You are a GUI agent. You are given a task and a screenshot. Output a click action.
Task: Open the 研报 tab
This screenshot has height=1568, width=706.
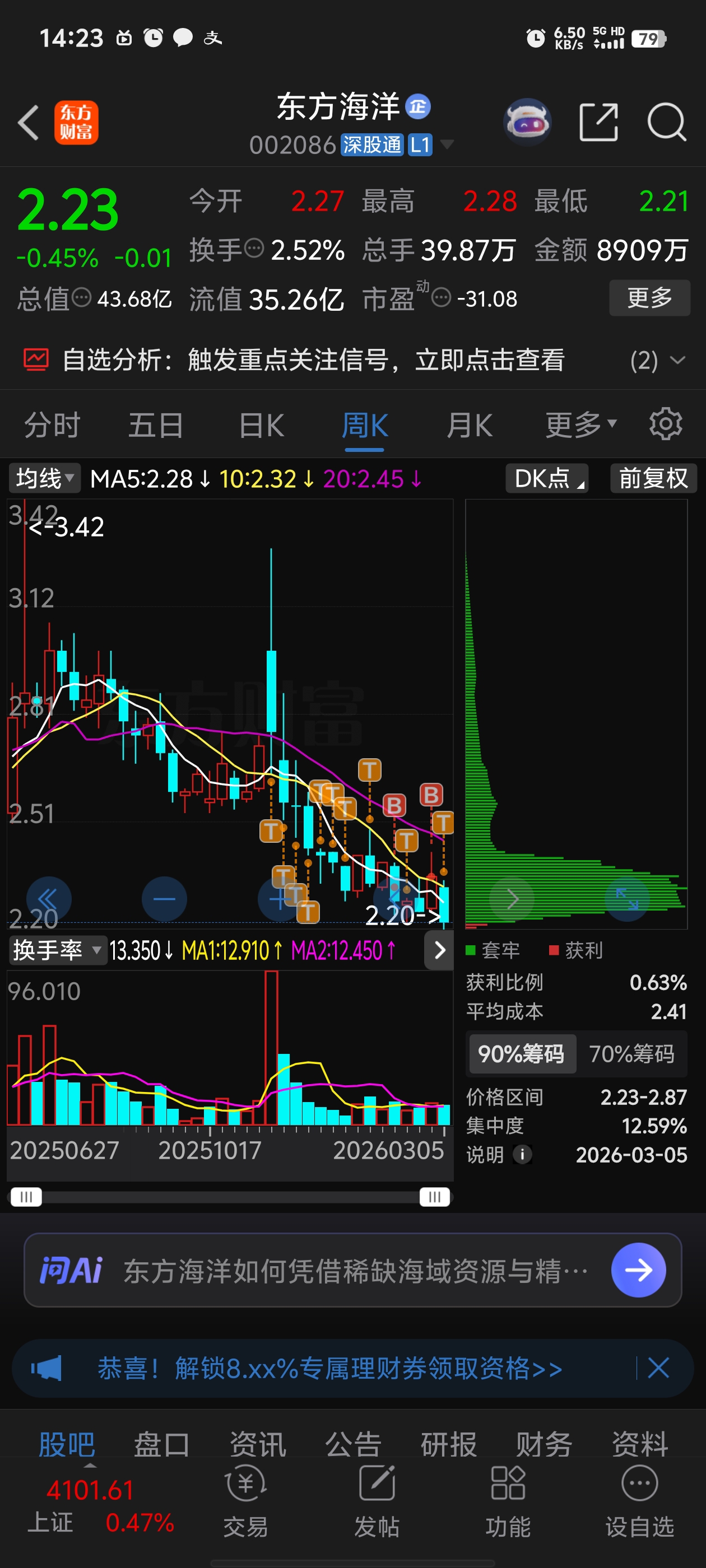pyautogui.click(x=449, y=1444)
